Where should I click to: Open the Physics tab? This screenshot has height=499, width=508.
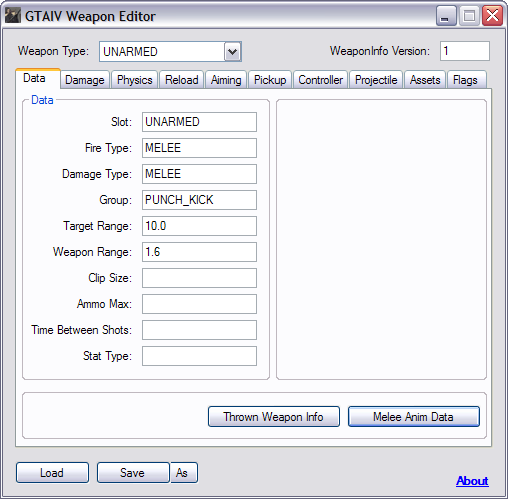(135, 80)
